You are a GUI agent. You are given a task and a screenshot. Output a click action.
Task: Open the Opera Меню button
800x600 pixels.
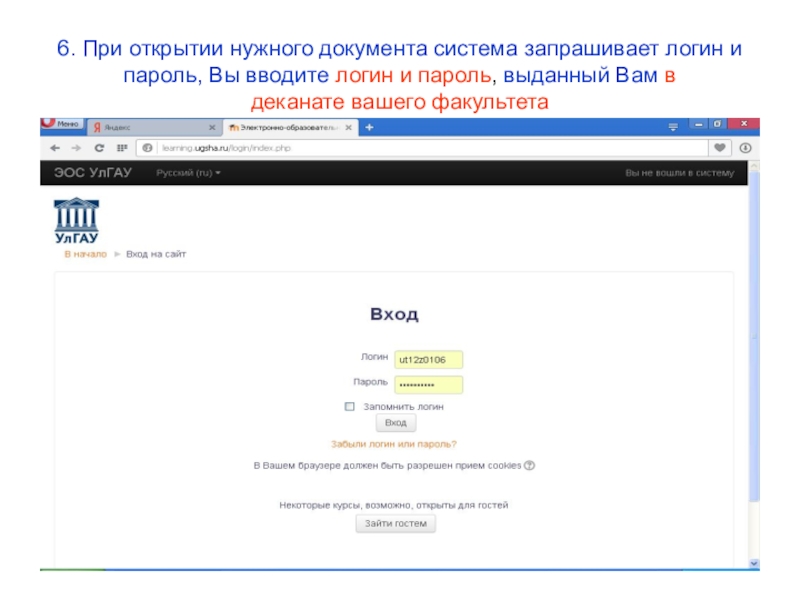pos(60,125)
